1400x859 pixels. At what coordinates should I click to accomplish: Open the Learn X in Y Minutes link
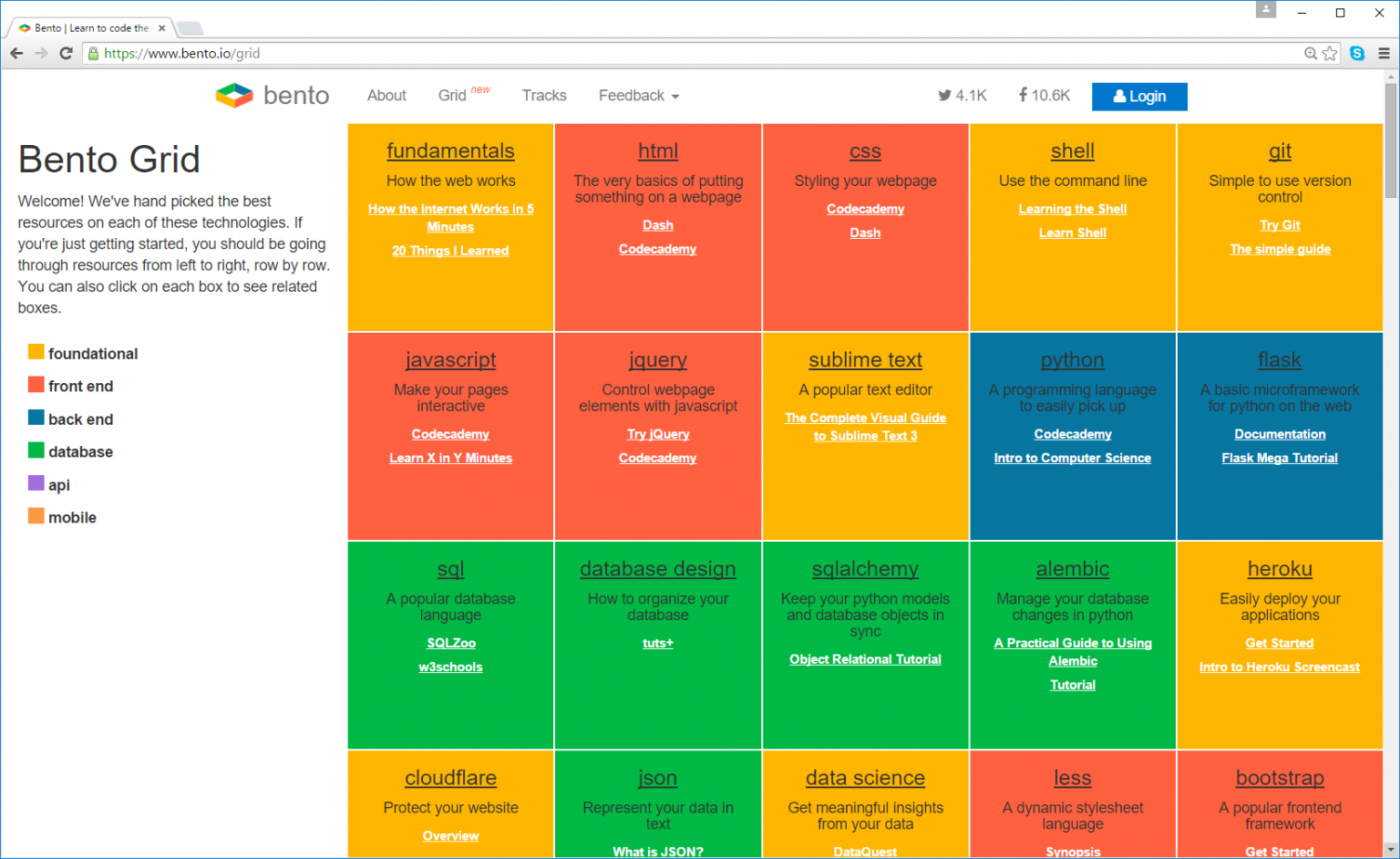point(450,458)
